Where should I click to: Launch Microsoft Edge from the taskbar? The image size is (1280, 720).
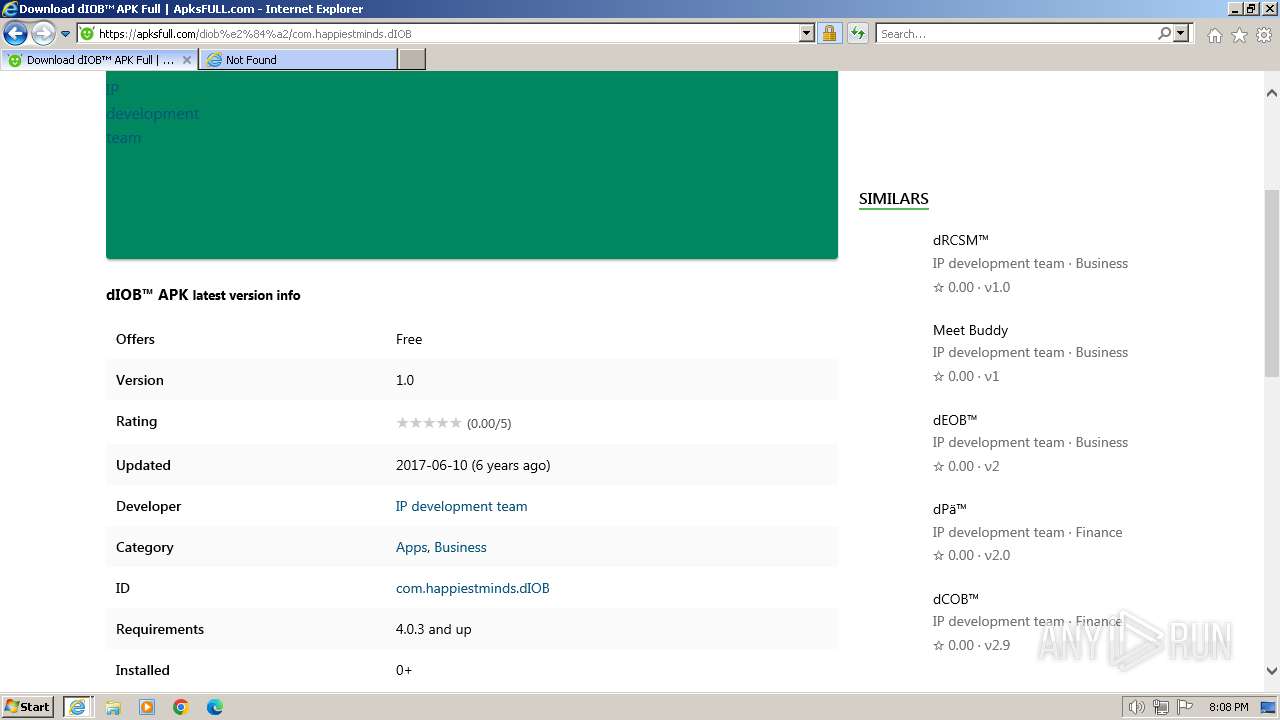tap(215, 707)
